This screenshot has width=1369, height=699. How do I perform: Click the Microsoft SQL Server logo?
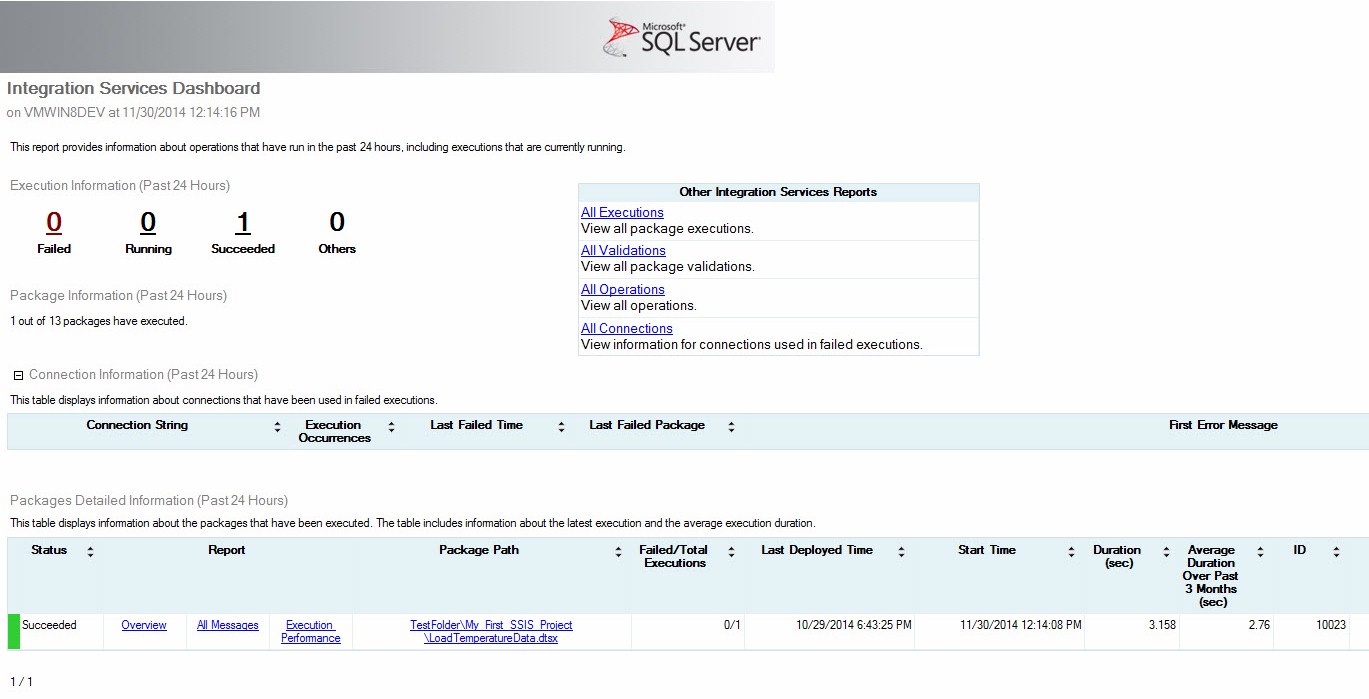coord(683,36)
